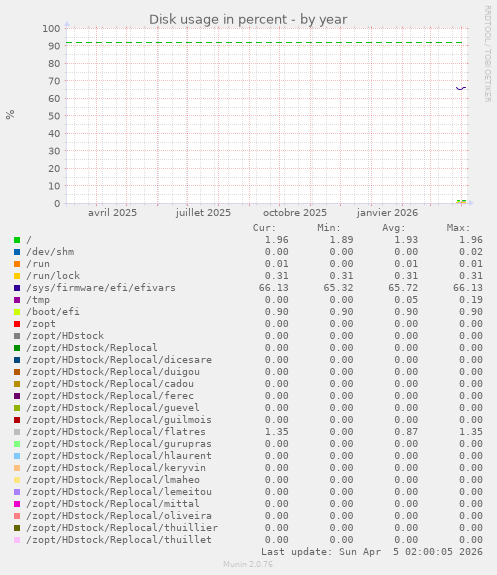Viewport: 497px width, 575px height.
Task: Click the light blue hlaurent legend swatch
Action: 17,456
